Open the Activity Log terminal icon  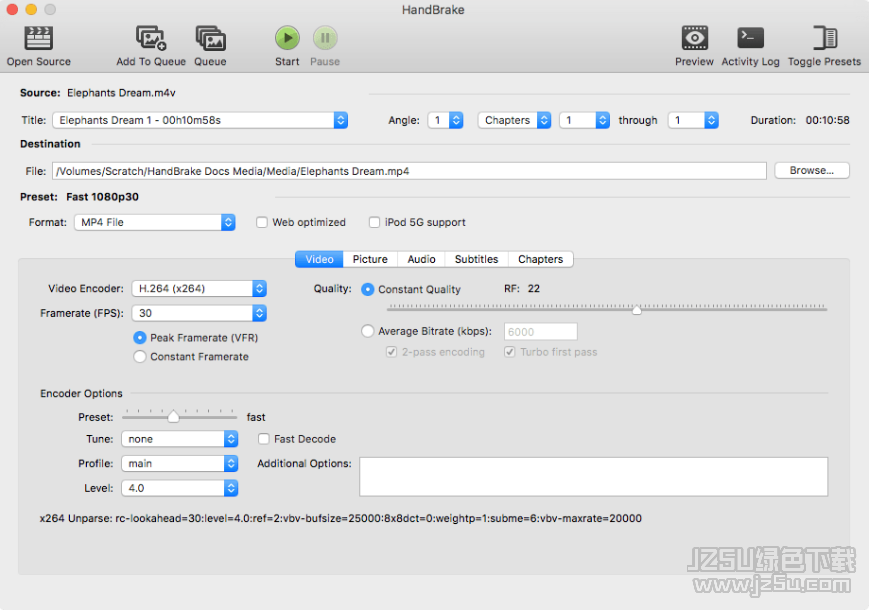click(750, 38)
